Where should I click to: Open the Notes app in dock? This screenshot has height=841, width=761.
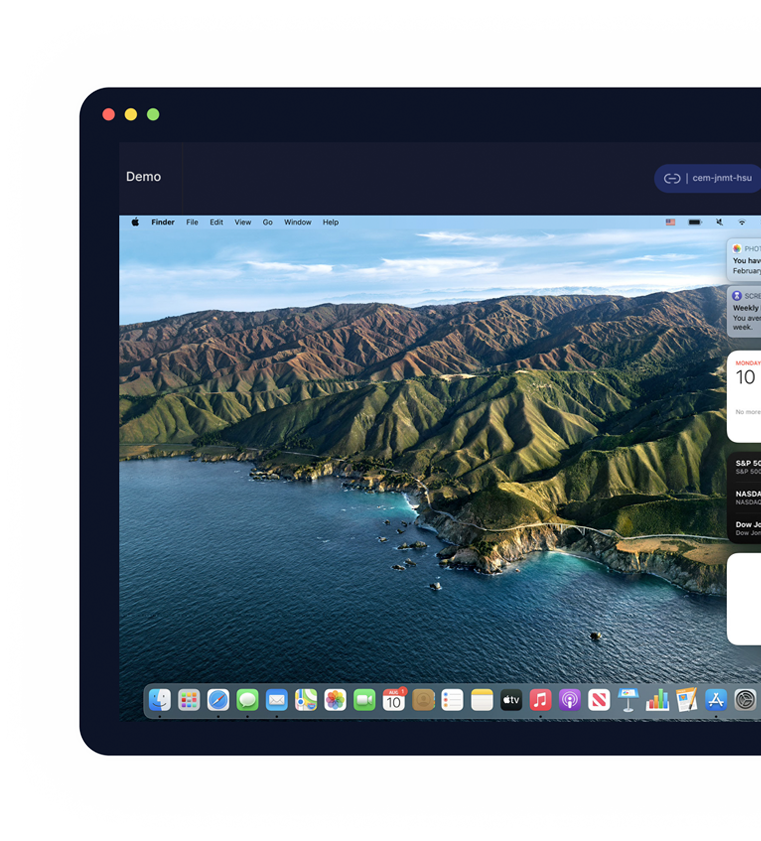click(x=482, y=700)
